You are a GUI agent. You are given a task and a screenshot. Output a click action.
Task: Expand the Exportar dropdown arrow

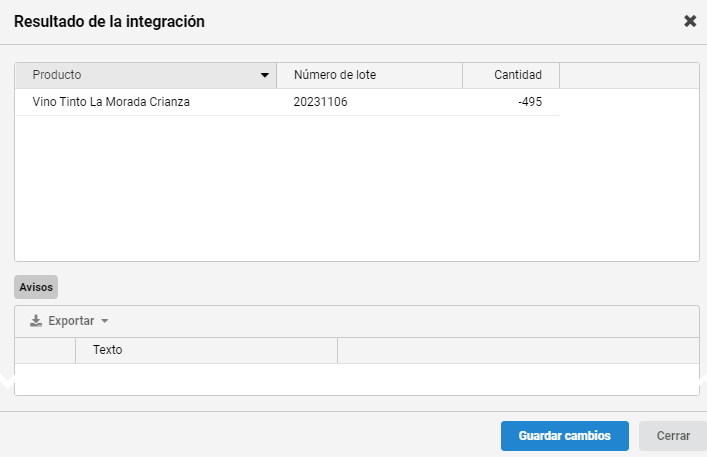pyautogui.click(x=105, y=321)
